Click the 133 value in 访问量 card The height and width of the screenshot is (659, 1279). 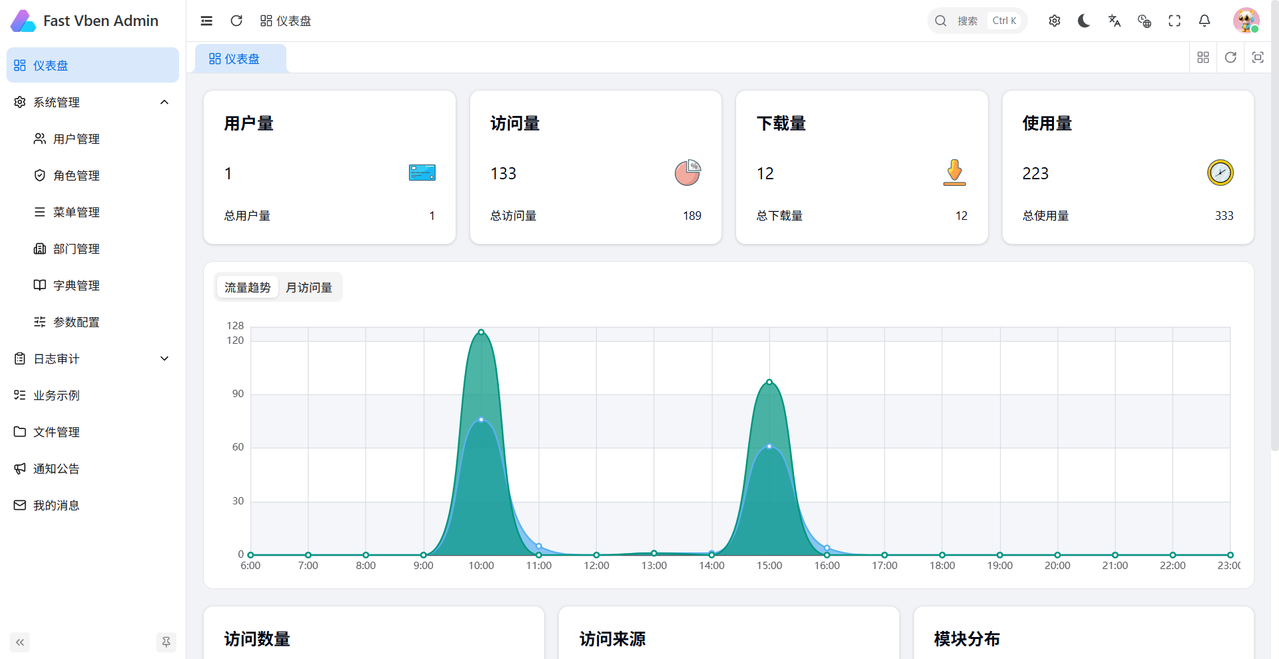[x=503, y=173]
